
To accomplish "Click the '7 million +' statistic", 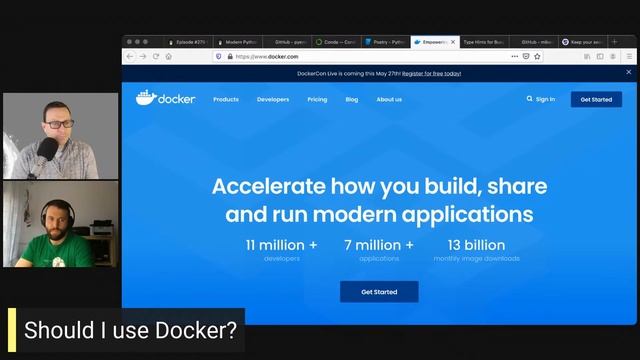I will (379, 245).
